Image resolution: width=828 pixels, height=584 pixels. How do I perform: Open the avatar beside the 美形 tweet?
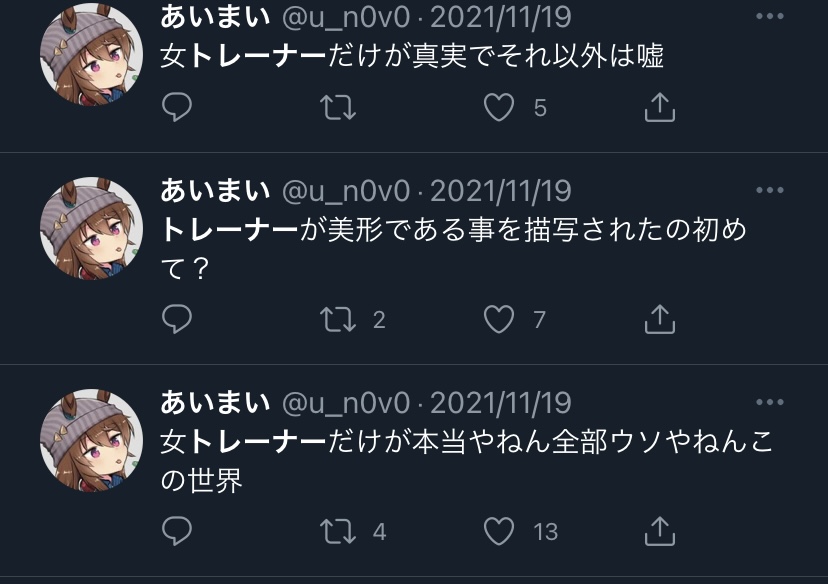pos(91,228)
